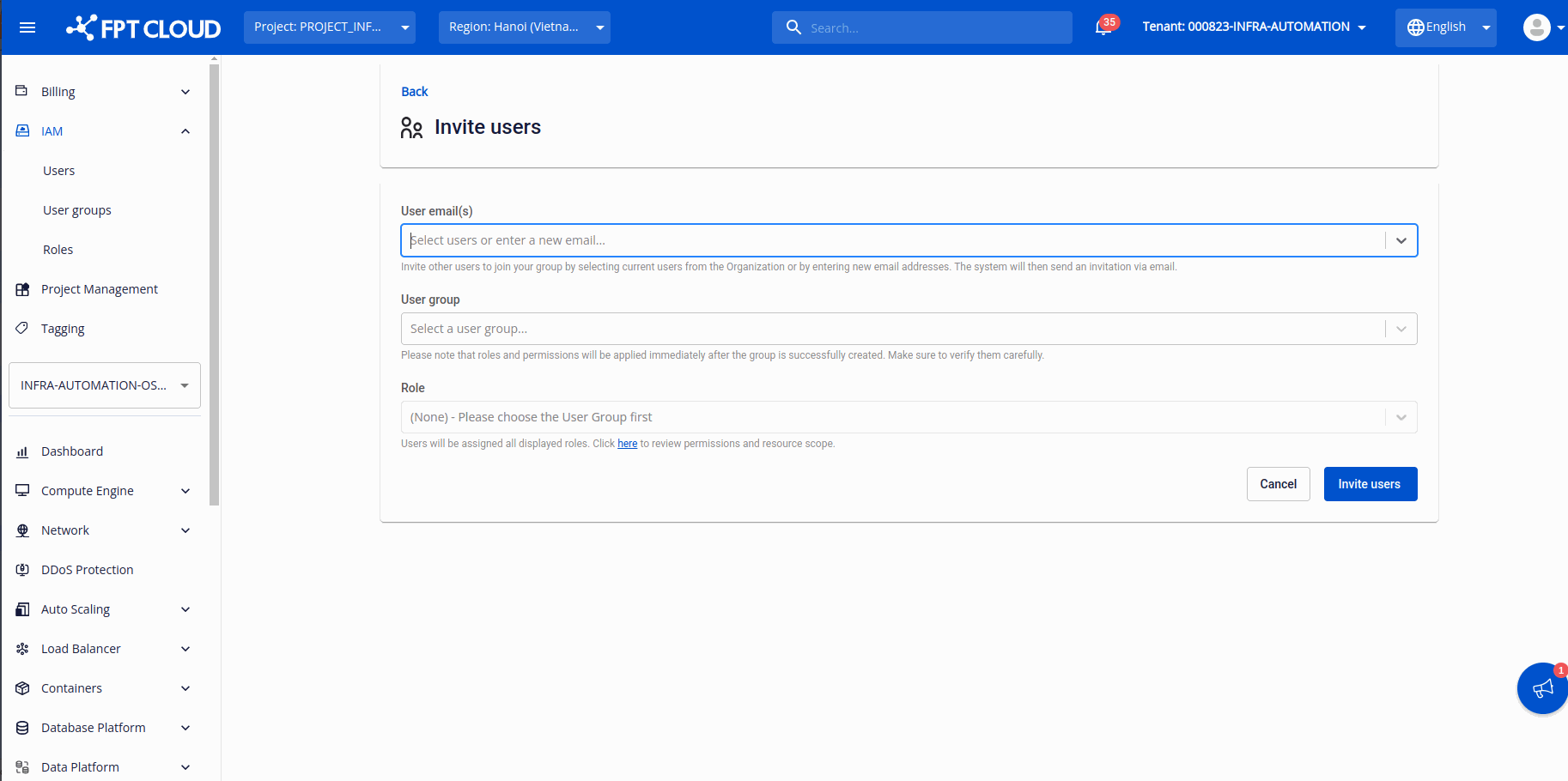The image size is (1568, 781).
Task: Open DDoS Protection menu item
Action: pyautogui.click(x=88, y=570)
